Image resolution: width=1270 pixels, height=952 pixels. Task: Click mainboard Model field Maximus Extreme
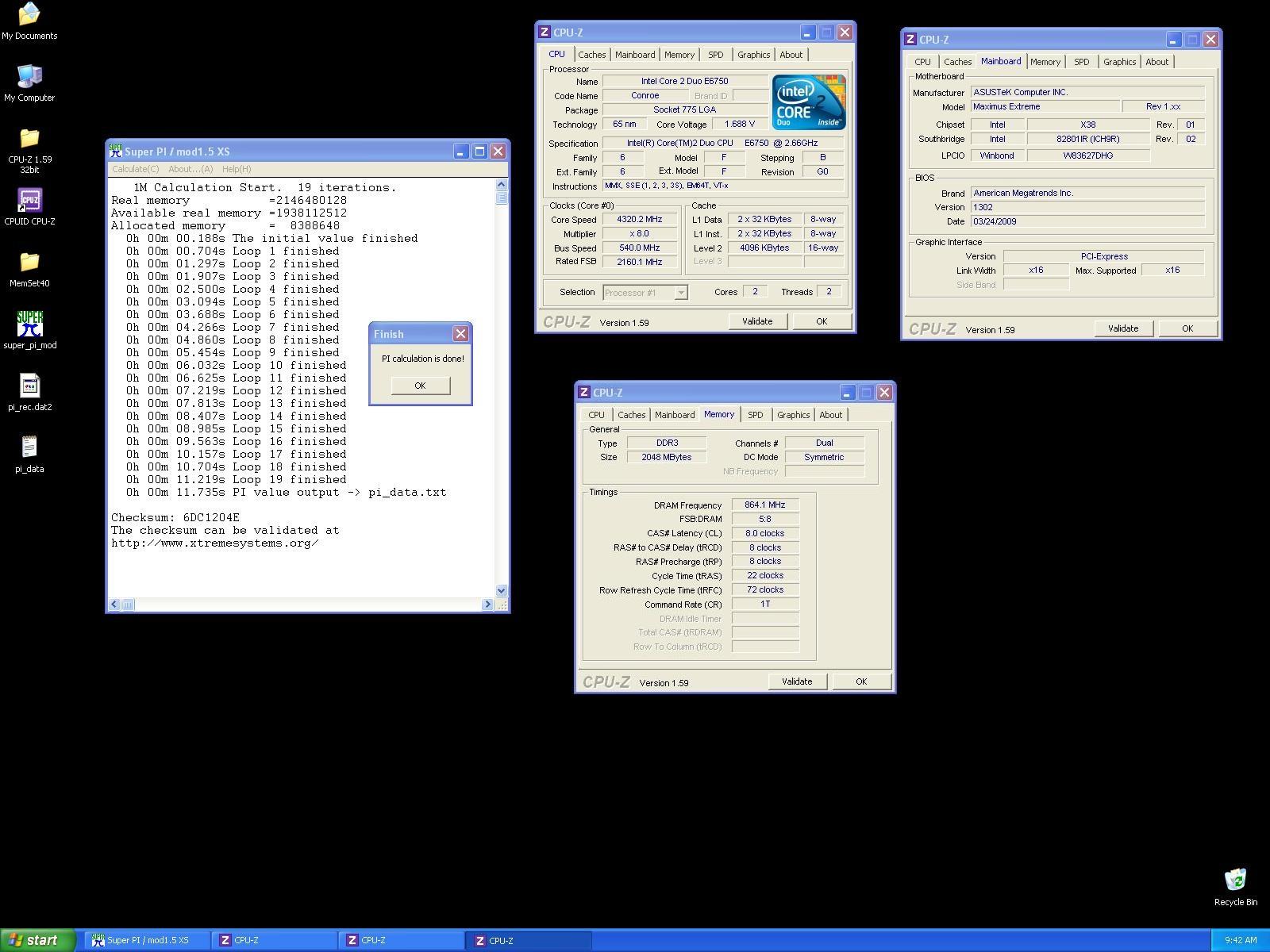[1045, 106]
